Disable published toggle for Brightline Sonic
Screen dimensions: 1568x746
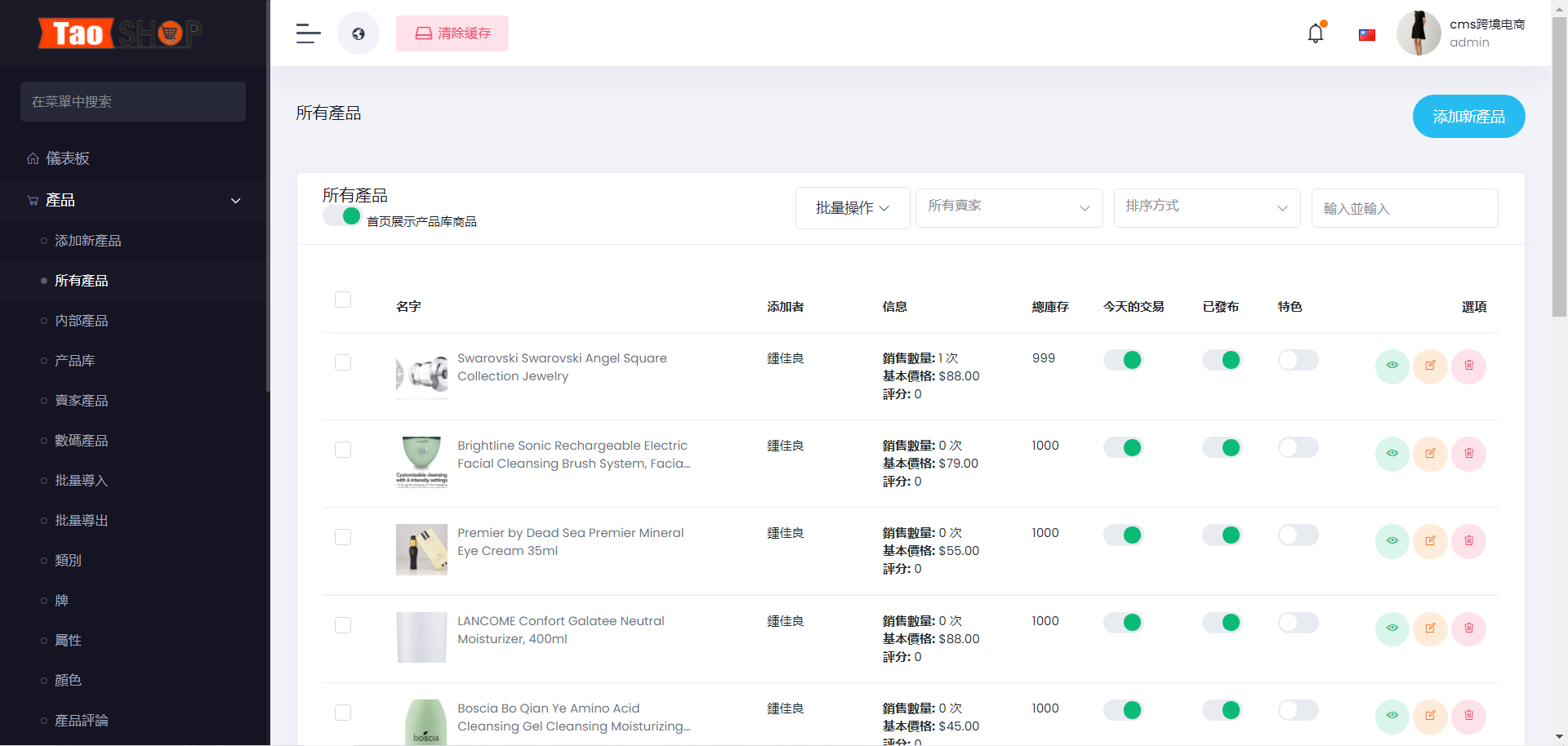point(1222,447)
